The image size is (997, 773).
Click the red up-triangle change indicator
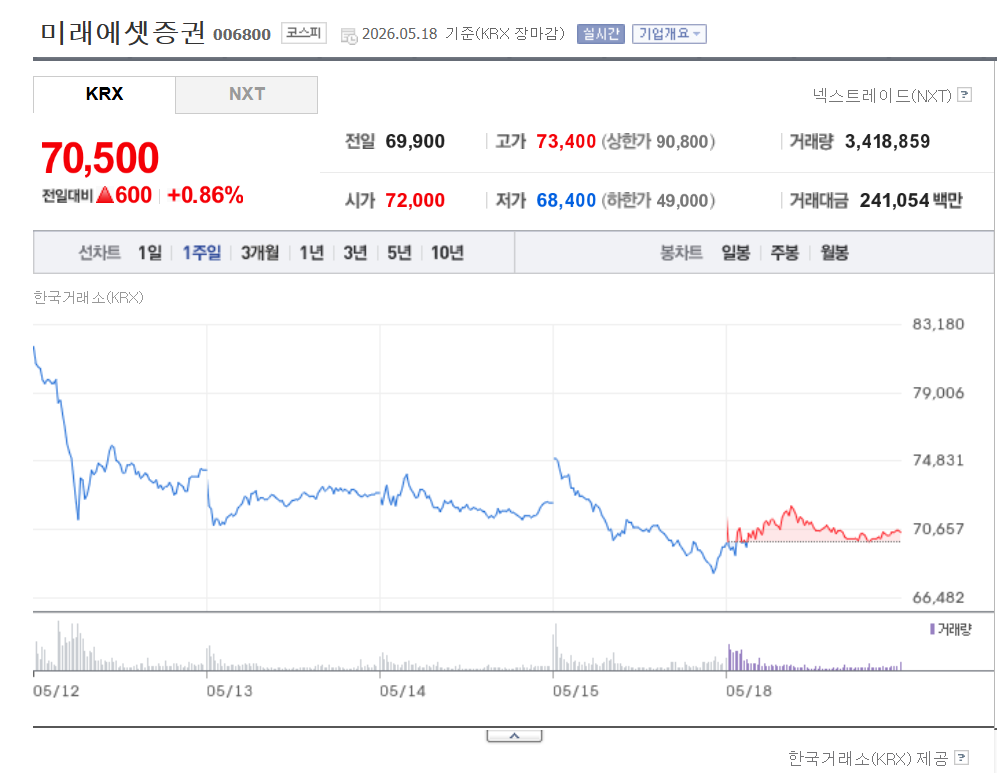click(105, 195)
